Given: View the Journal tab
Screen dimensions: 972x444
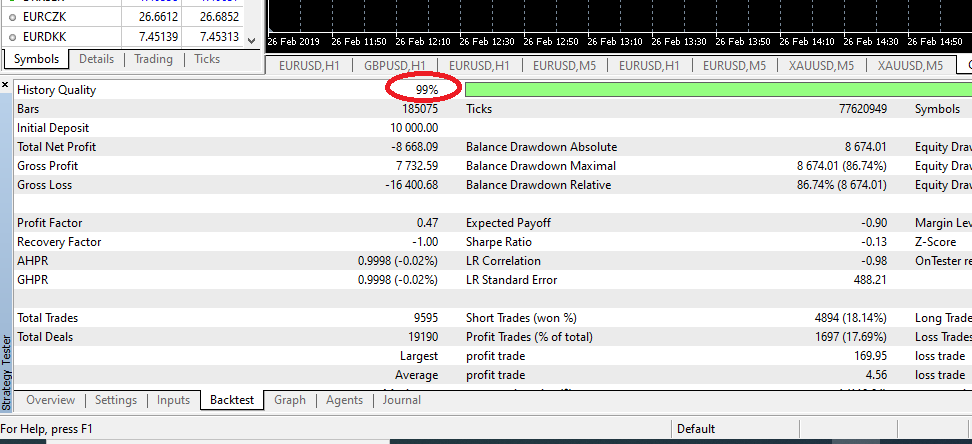Looking at the screenshot, I should point(402,400).
